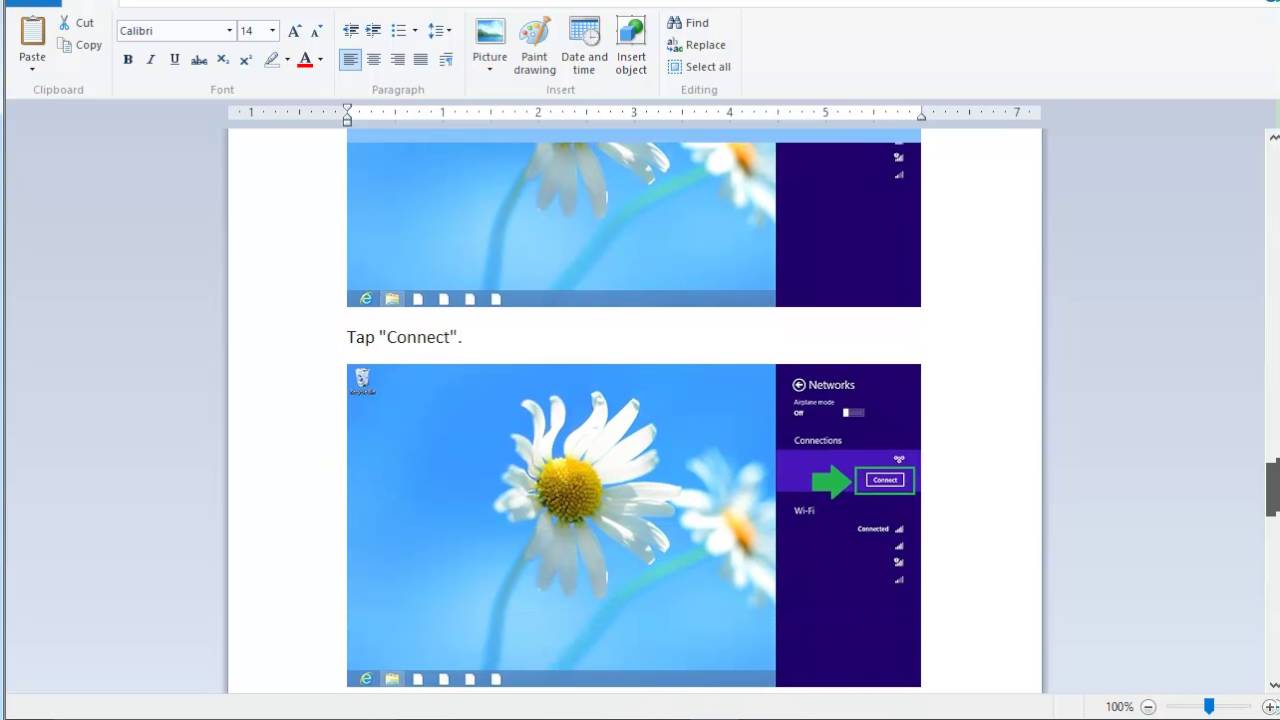The width and height of the screenshot is (1280, 720).
Task: Toggle italic formatting
Action: point(151,60)
